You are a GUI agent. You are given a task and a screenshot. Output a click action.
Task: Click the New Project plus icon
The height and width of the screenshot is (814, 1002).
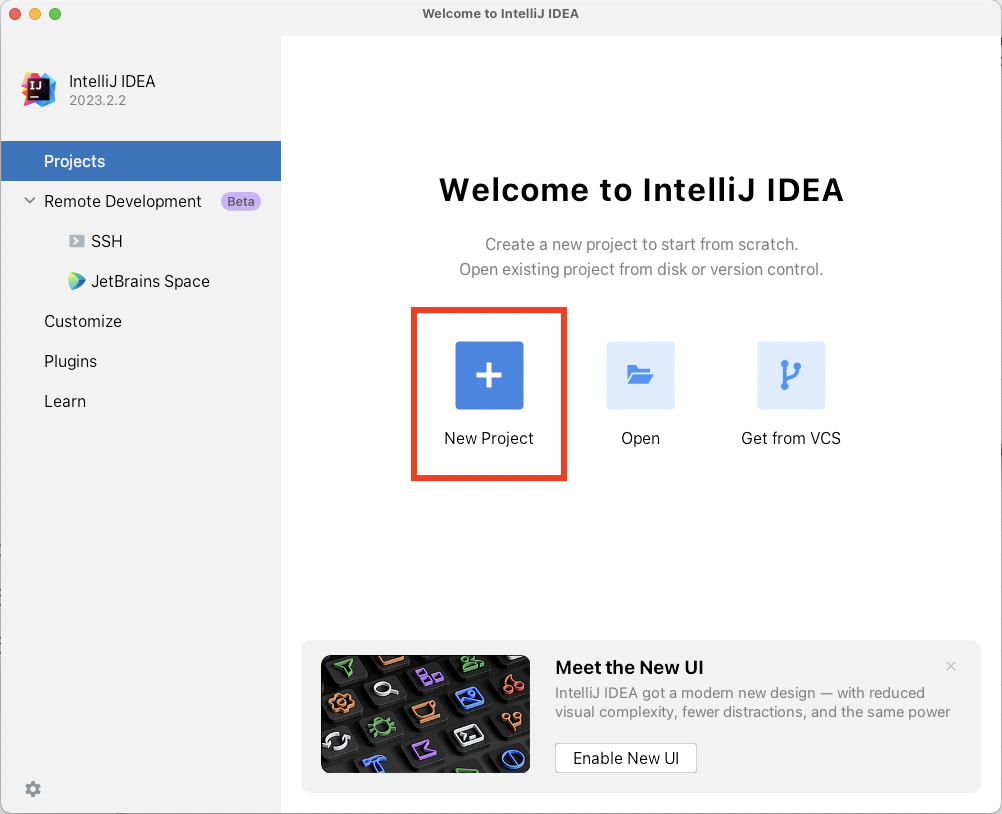[489, 375]
